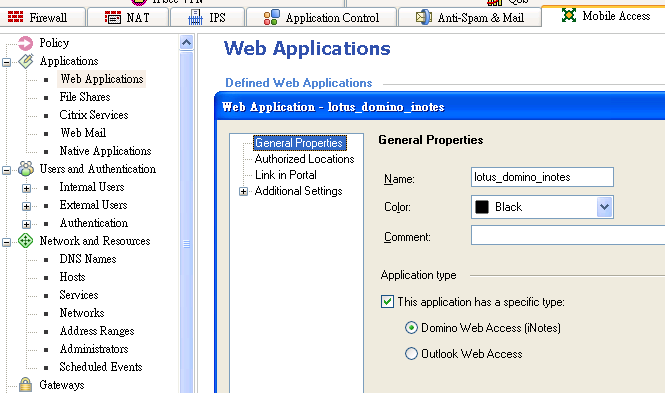The image size is (665, 393).
Task: Click the Firewall brick wall icon
Action: [16, 17]
